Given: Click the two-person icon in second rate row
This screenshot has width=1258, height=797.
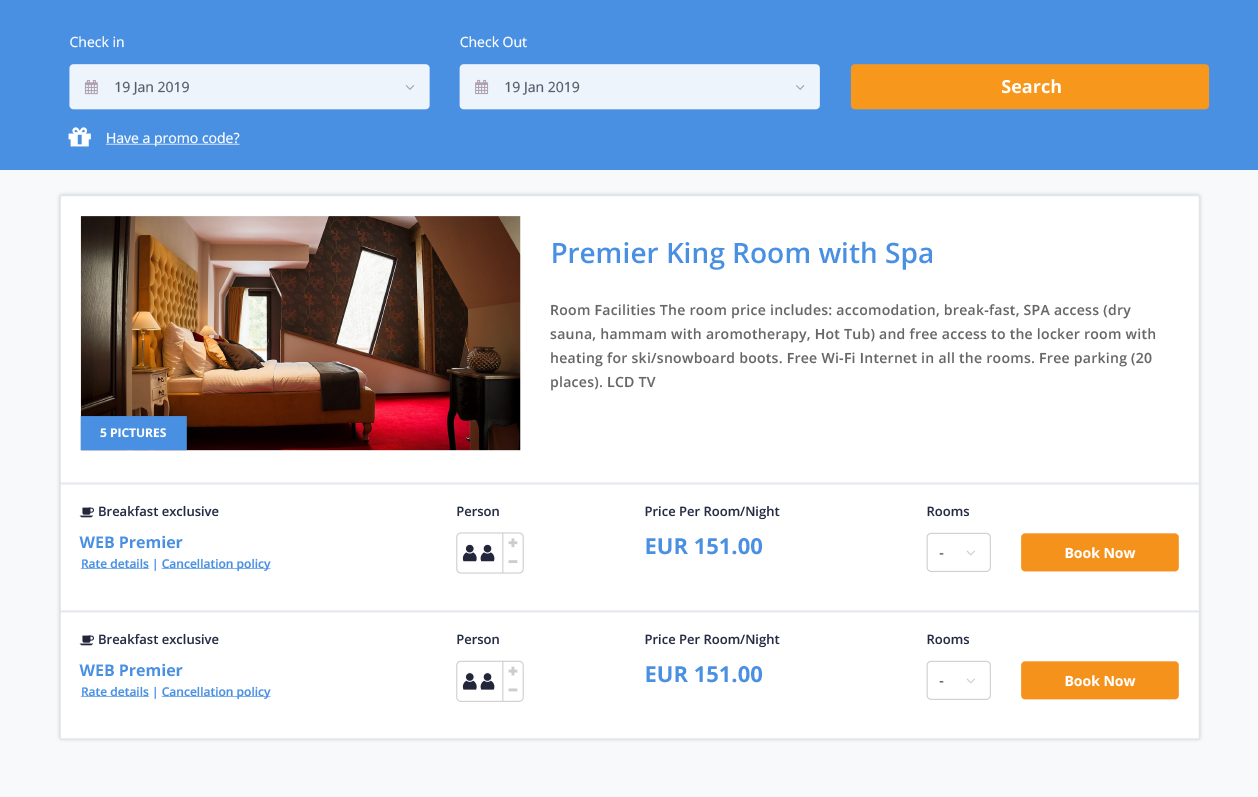Looking at the screenshot, I should tap(479, 681).
